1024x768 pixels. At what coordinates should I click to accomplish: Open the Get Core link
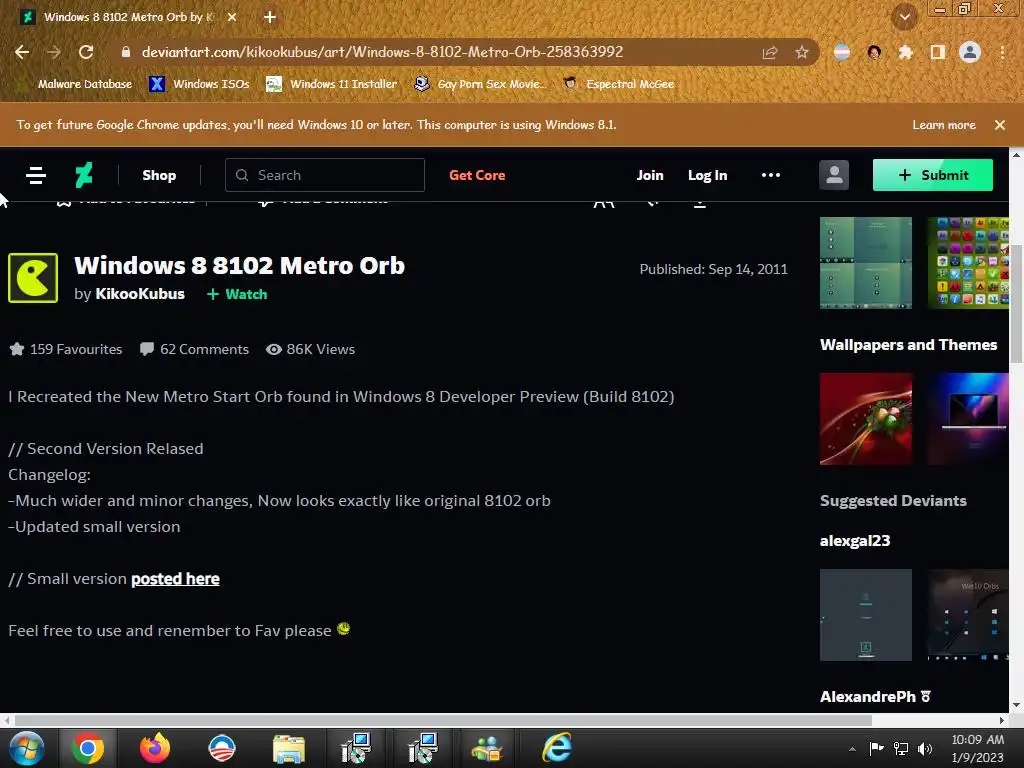coord(477,175)
